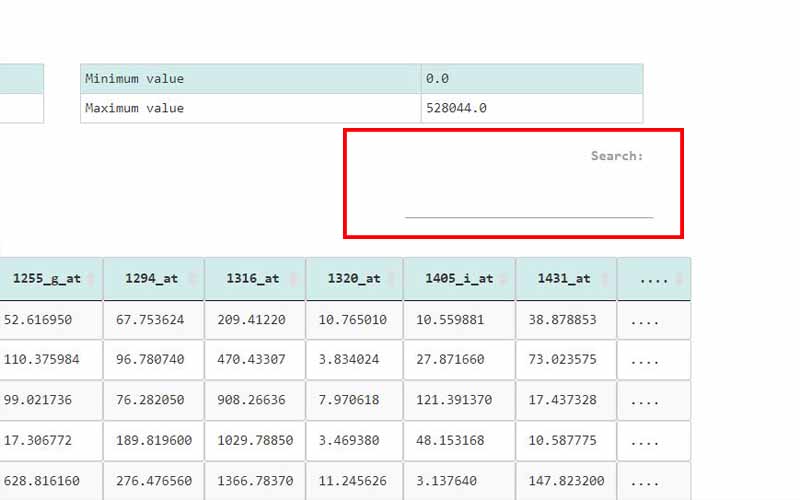Click the Minimum value label cell
The image size is (800, 500).
(250, 79)
